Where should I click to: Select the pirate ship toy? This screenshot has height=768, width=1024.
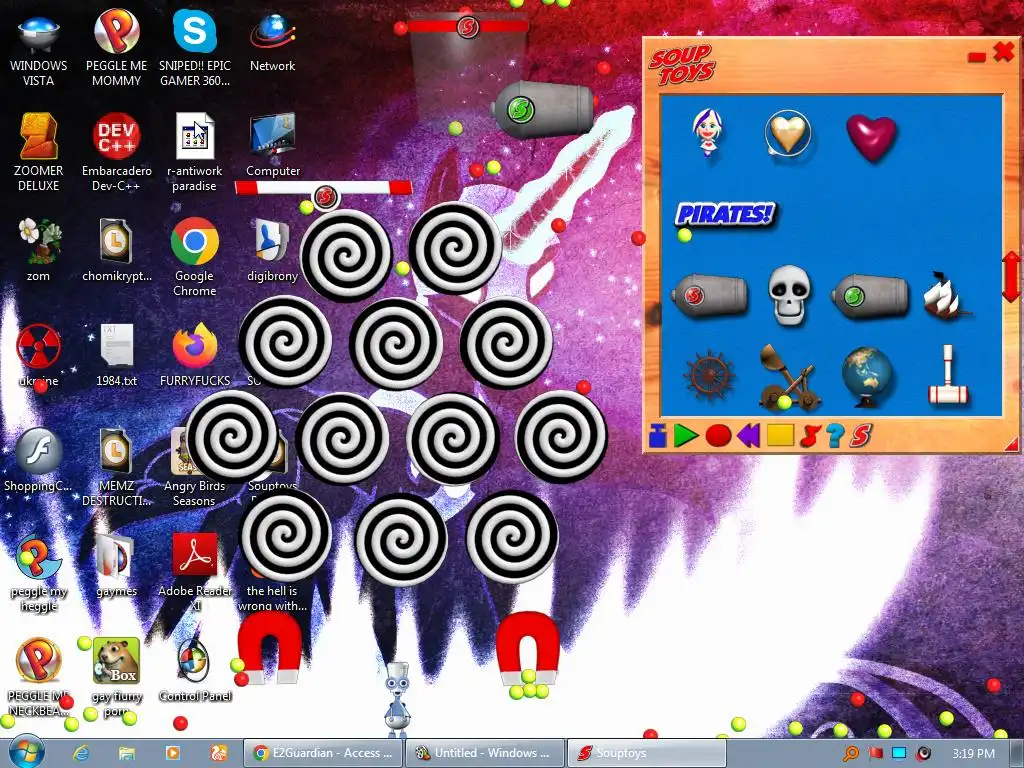tap(946, 295)
